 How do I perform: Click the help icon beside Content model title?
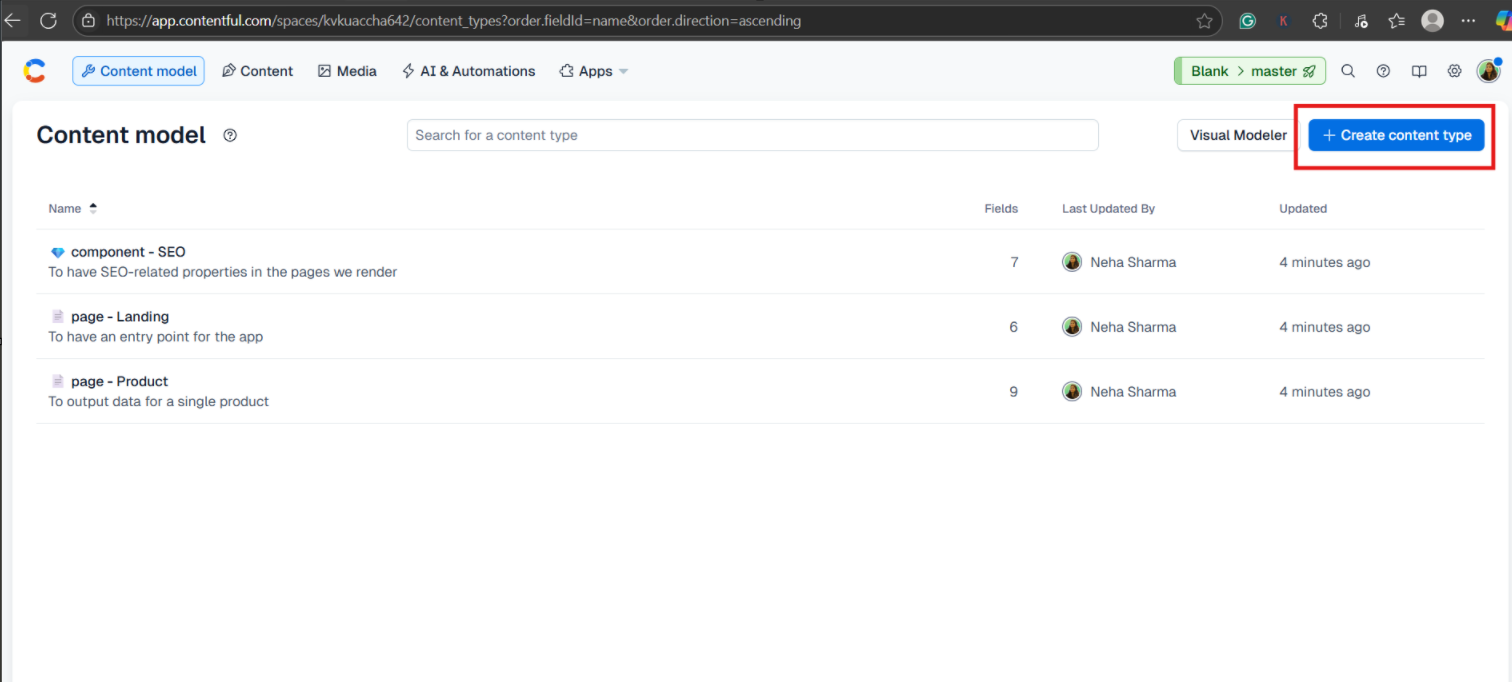[x=230, y=135]
